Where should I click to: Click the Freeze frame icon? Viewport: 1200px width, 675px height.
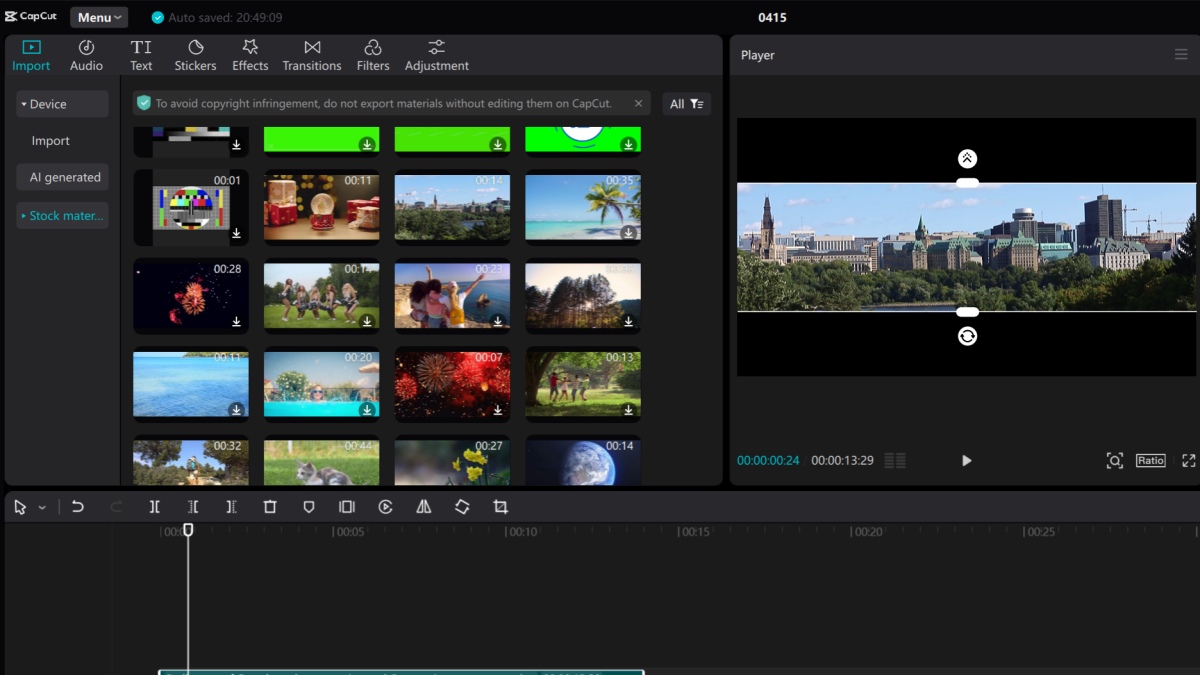click(347, 507)
